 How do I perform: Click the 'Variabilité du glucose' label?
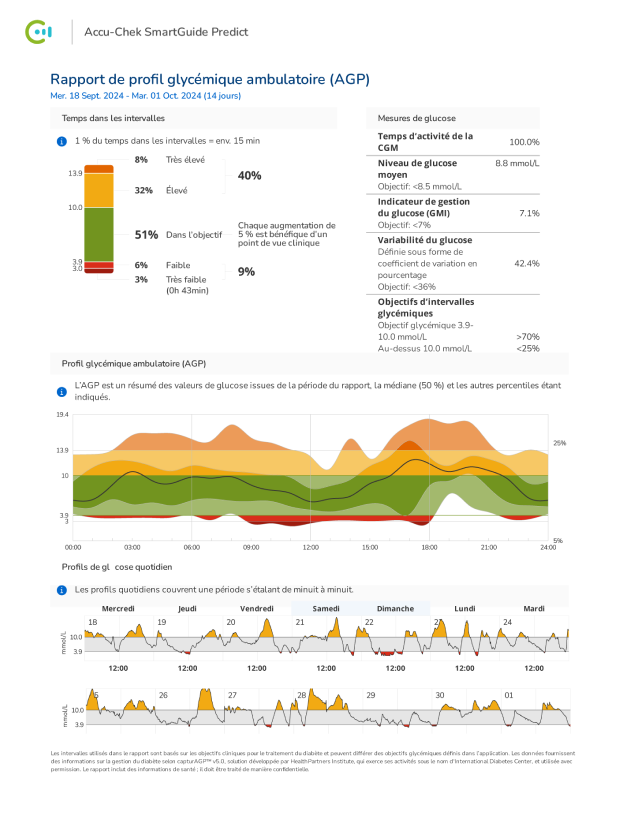[424, 240]
